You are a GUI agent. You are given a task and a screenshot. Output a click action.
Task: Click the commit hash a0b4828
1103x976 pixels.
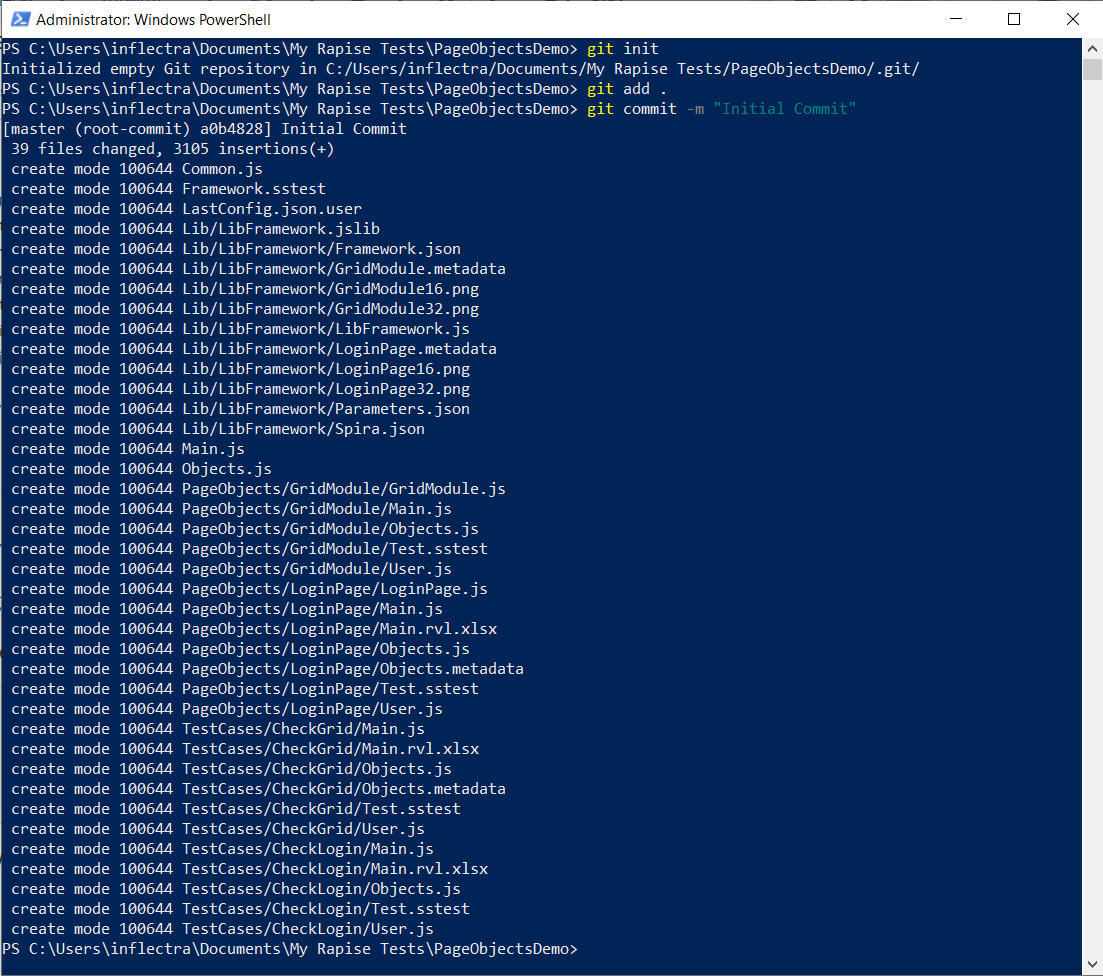(x=240, y=128)
